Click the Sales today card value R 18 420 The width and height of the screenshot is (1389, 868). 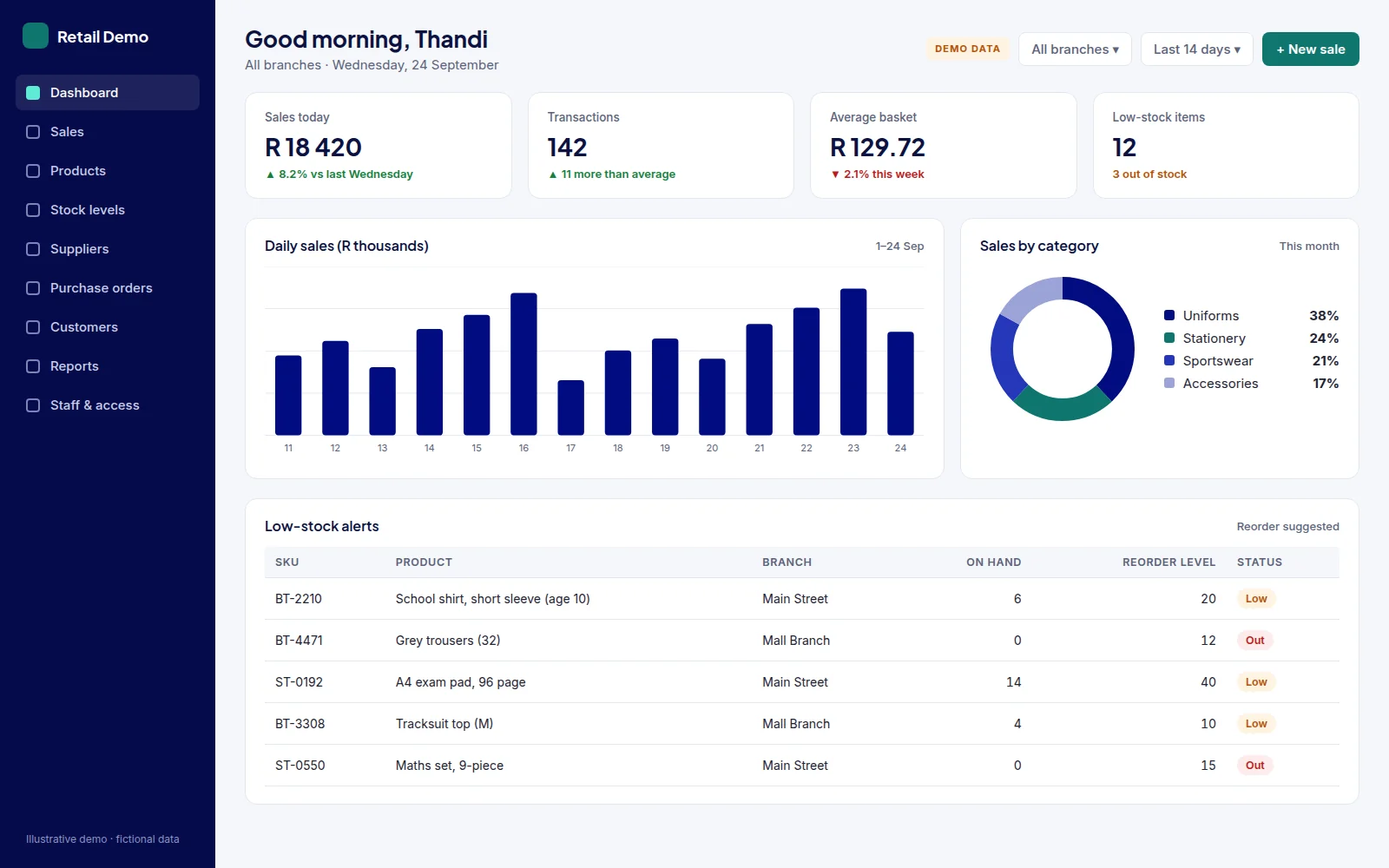coord(313,148)
